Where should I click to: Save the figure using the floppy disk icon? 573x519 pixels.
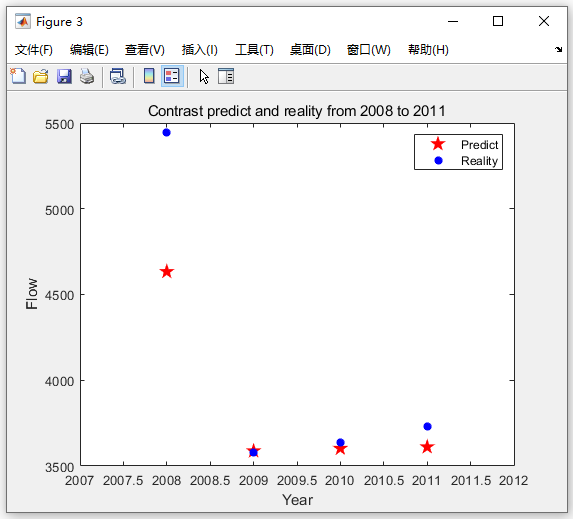click(x=64, y=76)
